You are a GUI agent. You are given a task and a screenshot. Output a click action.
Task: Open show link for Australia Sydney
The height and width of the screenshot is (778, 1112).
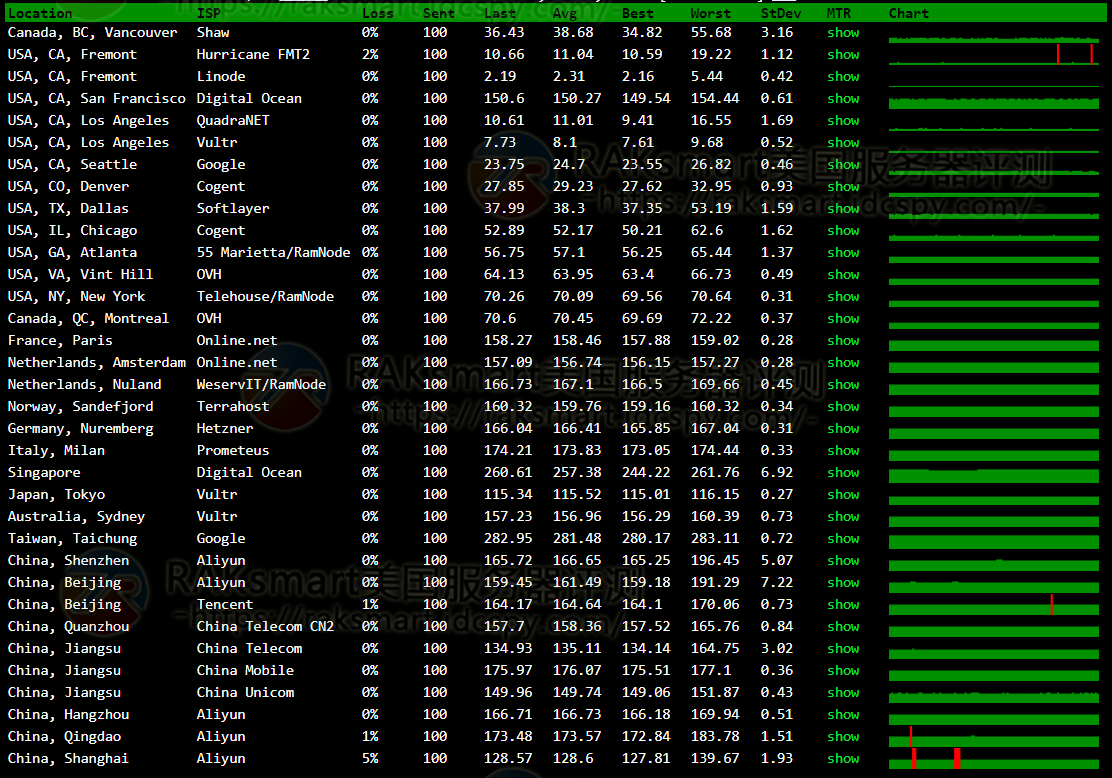point(843,516)
